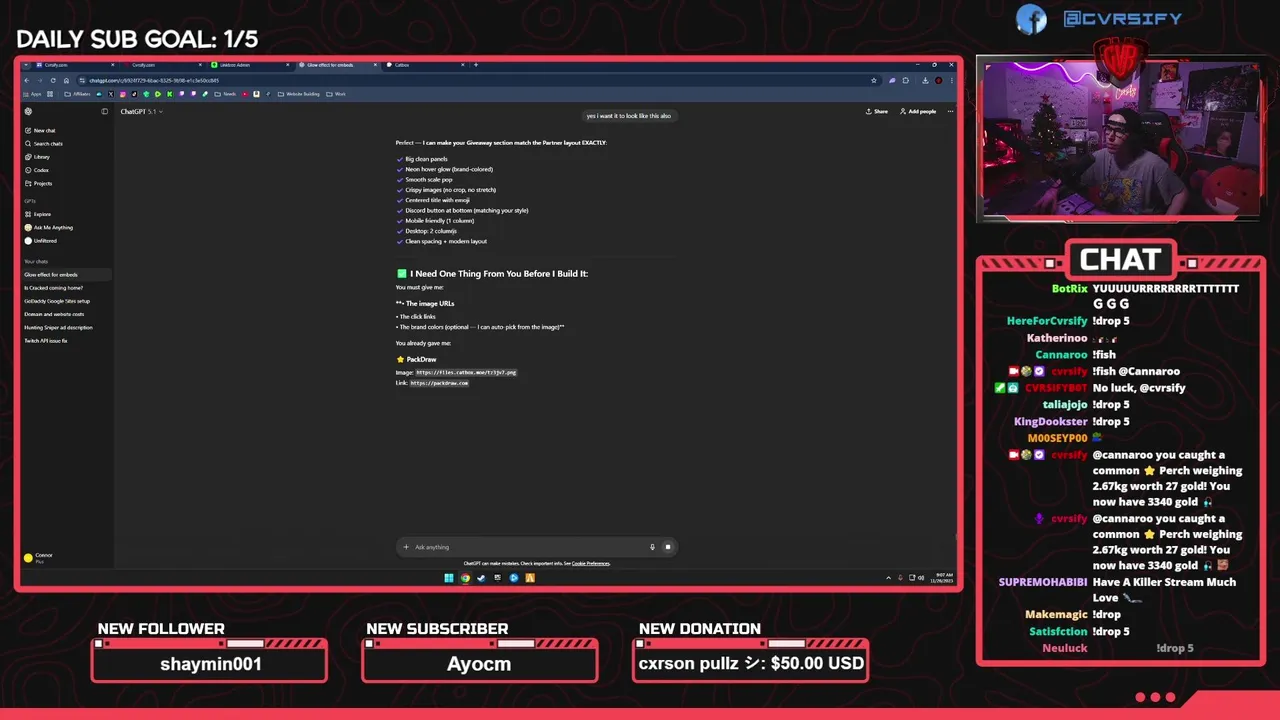The height and width of the screenshot is (720, 1280).
Task: Switch to the first Cvrsify.com tab
Action: click(x=75, y=65)
